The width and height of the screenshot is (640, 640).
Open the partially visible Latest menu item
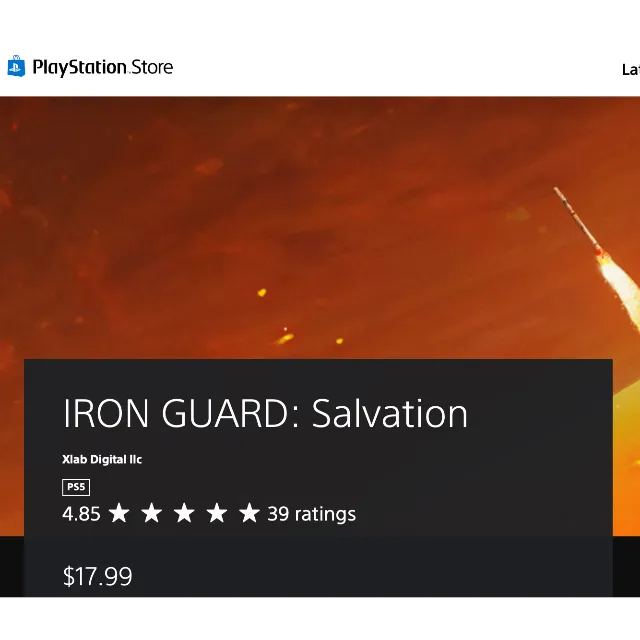tap(630, 69)
